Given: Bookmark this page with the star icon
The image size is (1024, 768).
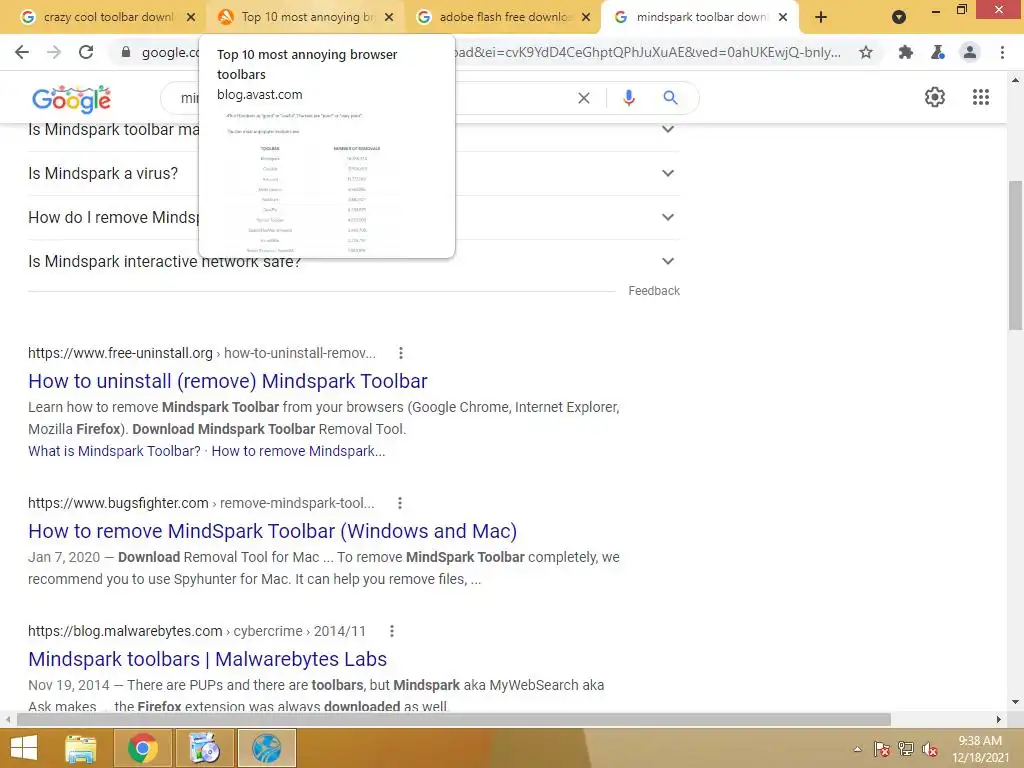Looking at the screenshot, I should [866, 52].
